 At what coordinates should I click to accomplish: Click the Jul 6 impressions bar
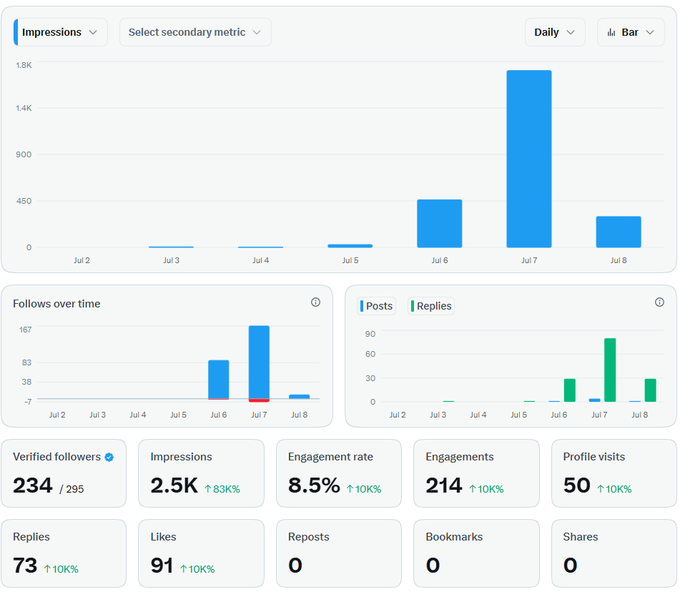pos(439,223)
